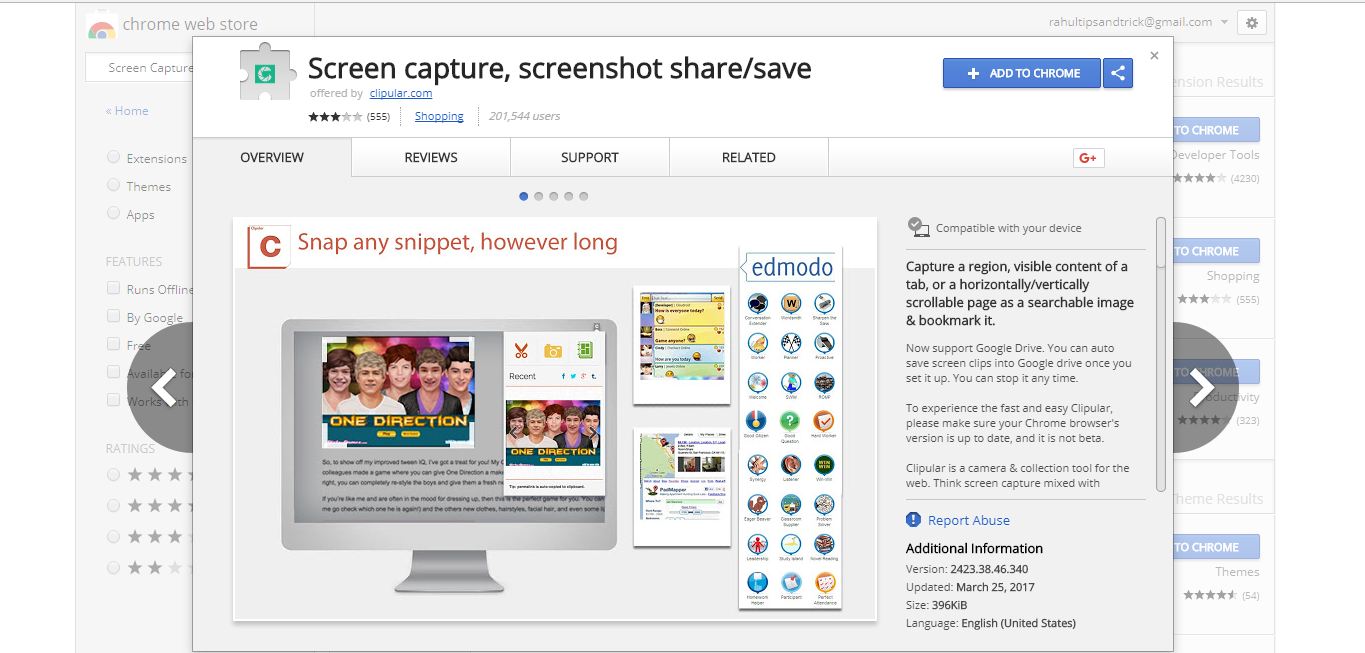Select the lowest star rating radio button
The image size is (1365, 653).
coord(113,567)
